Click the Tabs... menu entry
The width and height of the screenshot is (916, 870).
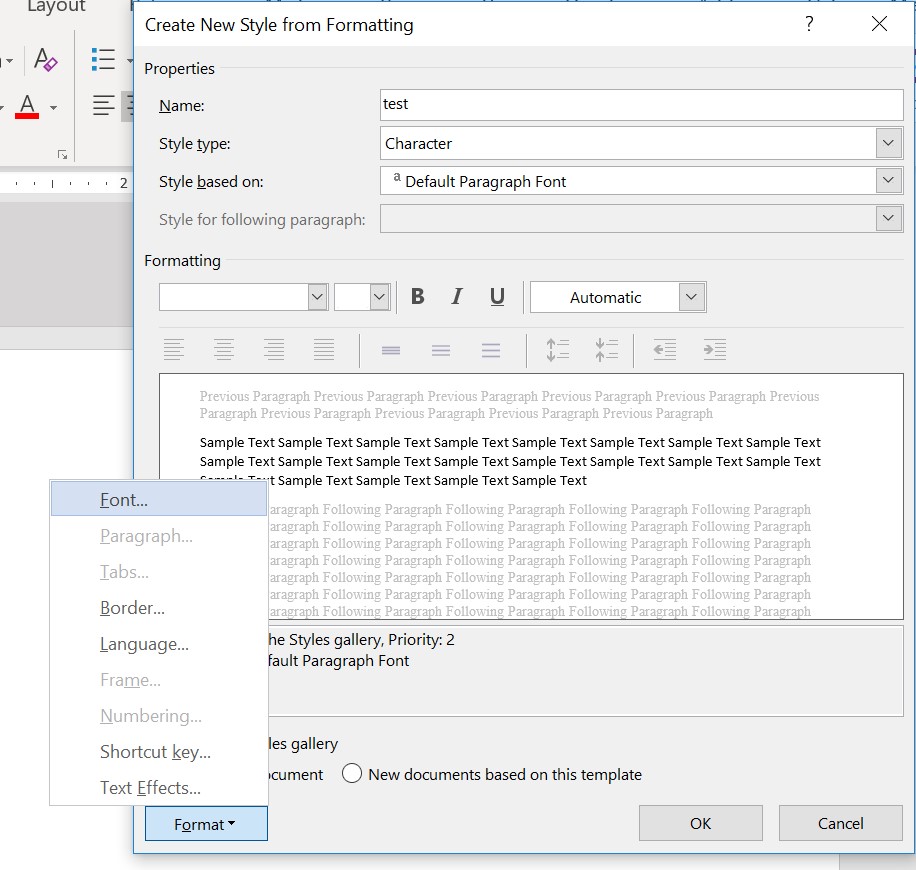coord(159,571)
